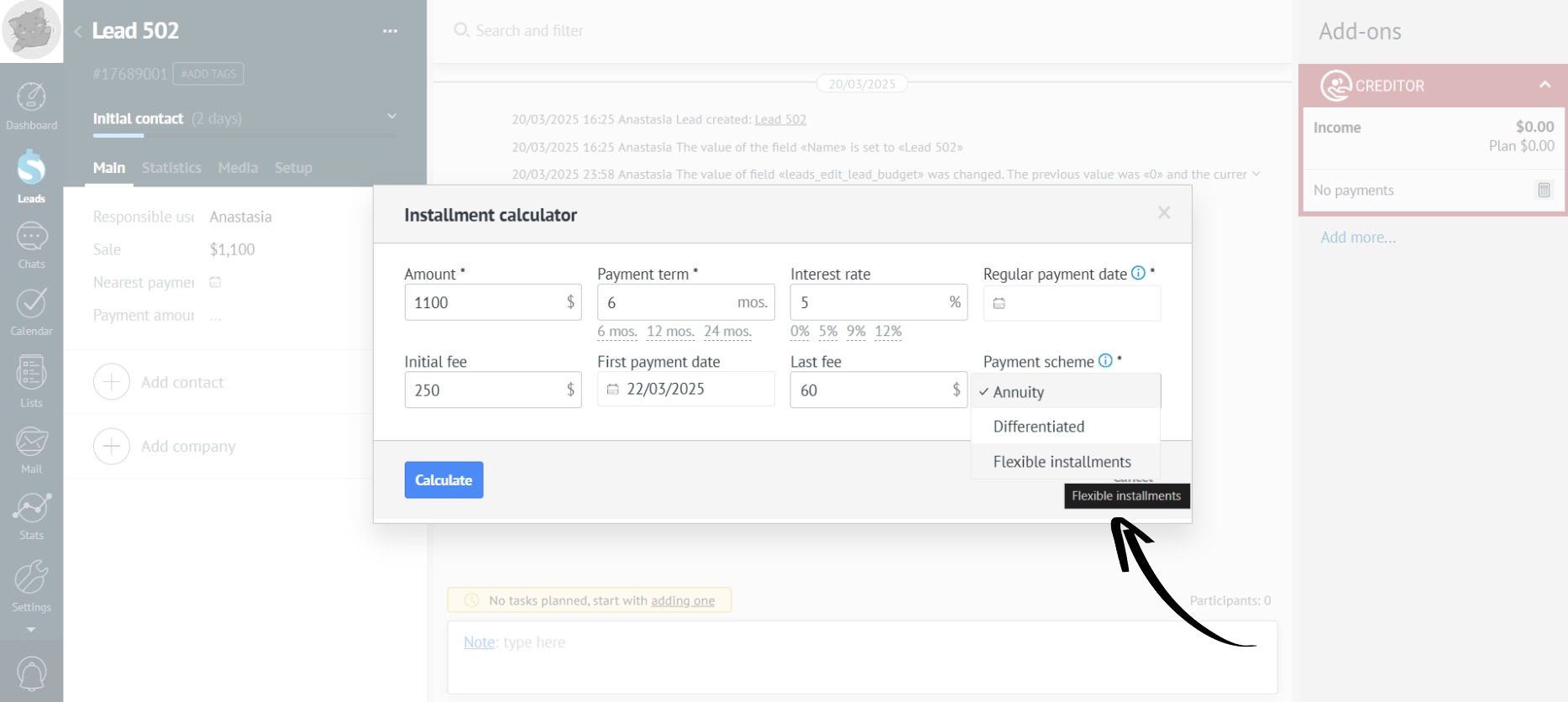Image resolution: width=1568 pixels, height=702 pixels.
Task: Expand the Initial contact stage dropdown
Action: pyautogui.click(x=391, y=117)
